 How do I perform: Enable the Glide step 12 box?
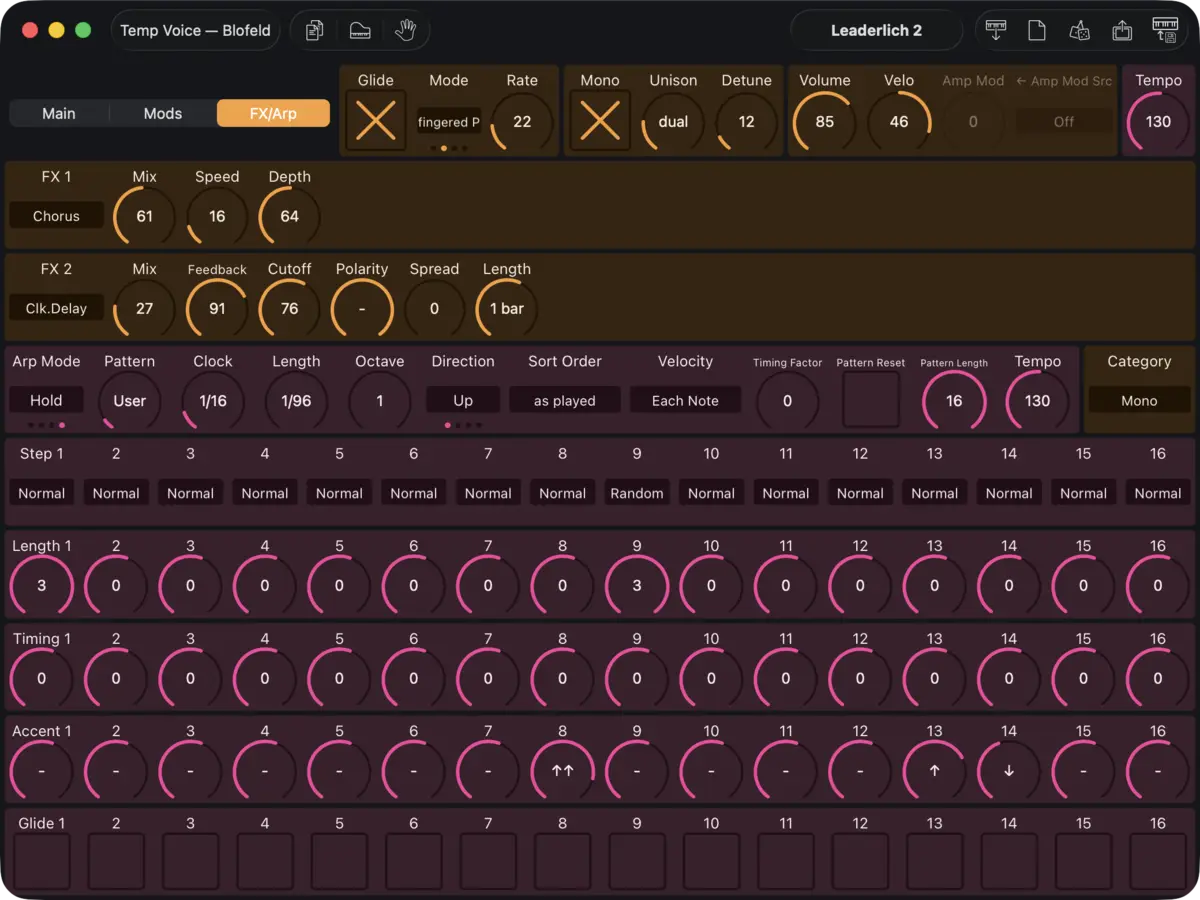tap(860, 862)
